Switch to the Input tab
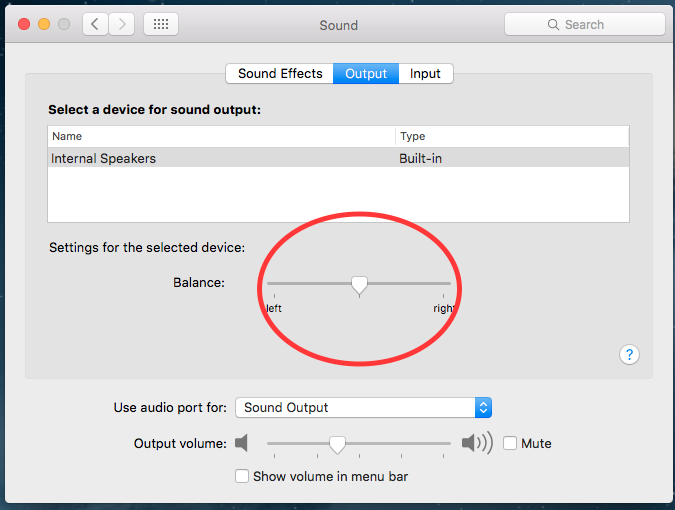Image resolution: width=675 pixels, height=510 pixels. click(425, 73)
